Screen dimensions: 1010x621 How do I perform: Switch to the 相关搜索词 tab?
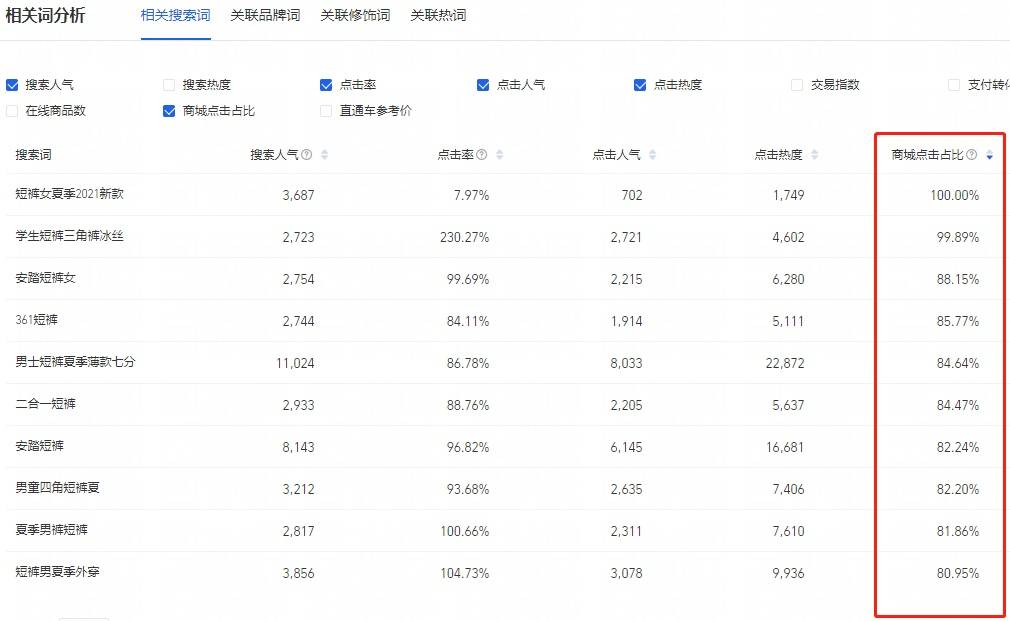[175, 15]
